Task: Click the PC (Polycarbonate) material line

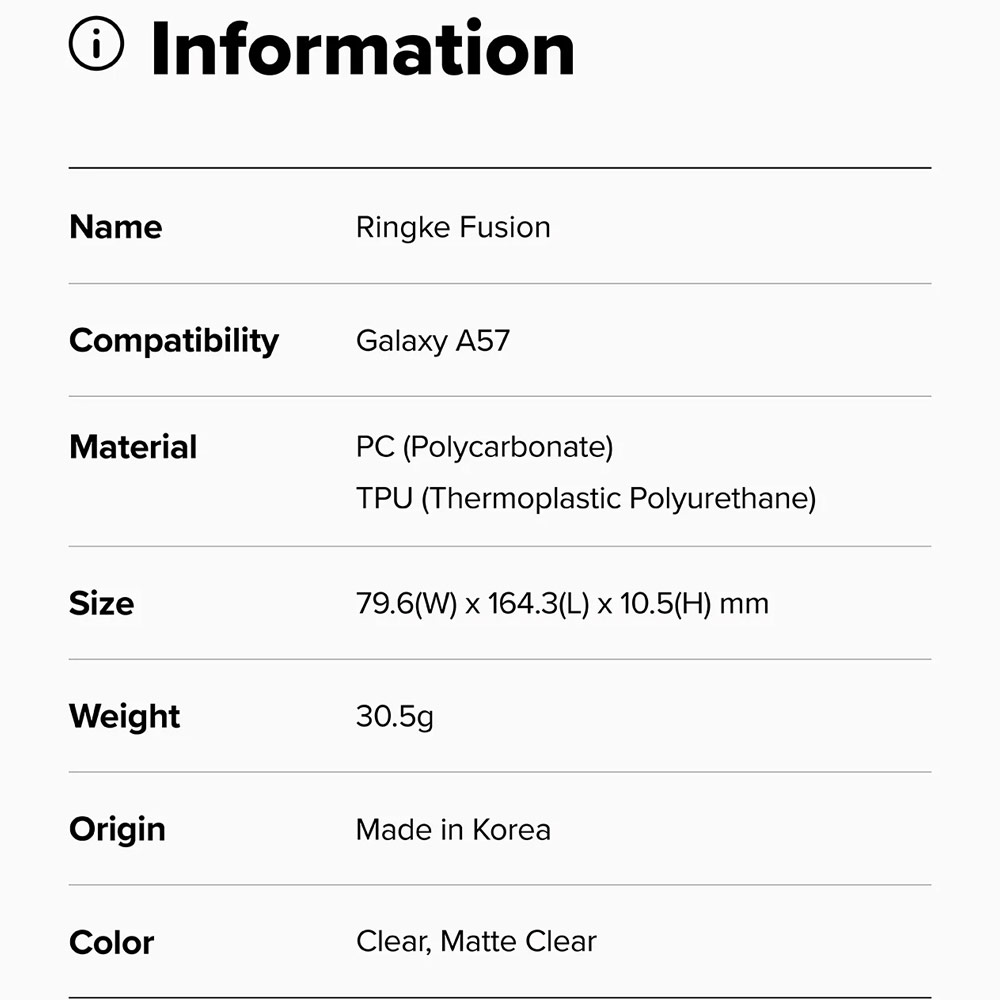Action: (484, 447)
